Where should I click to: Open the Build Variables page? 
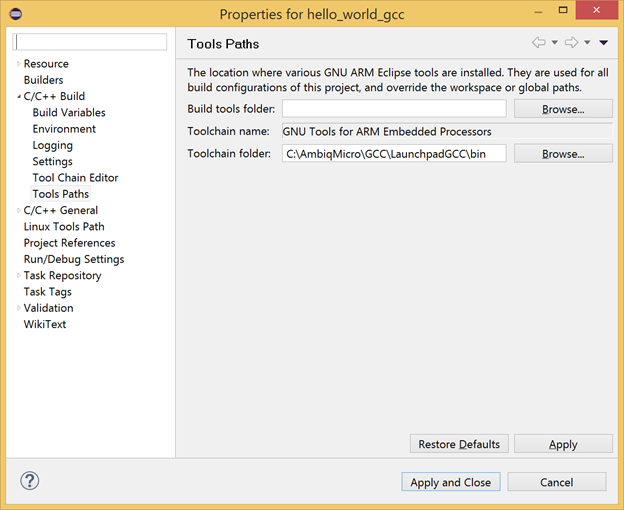[x=69, y=113]
